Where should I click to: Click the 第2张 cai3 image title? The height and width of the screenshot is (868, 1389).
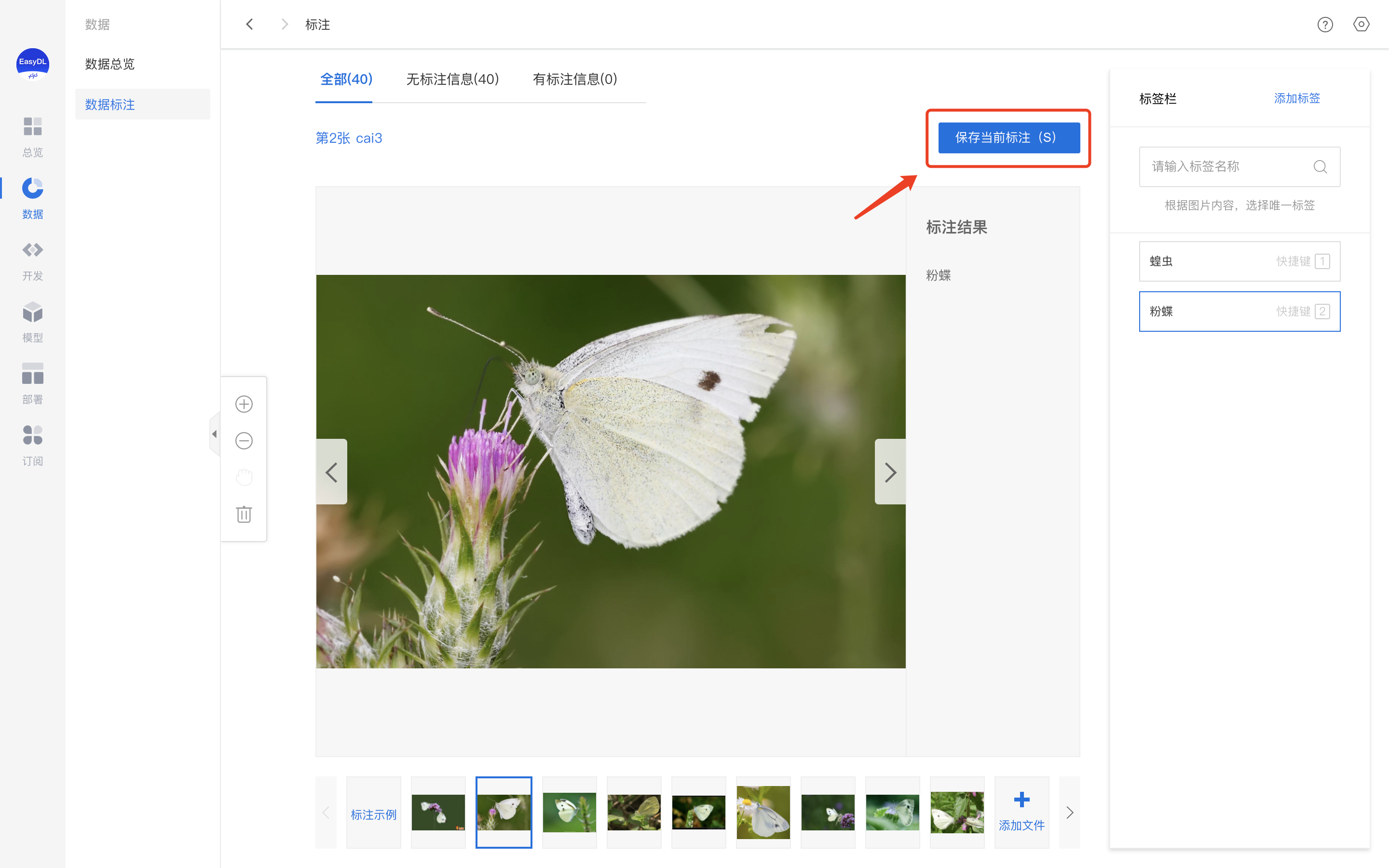[349, 138]
